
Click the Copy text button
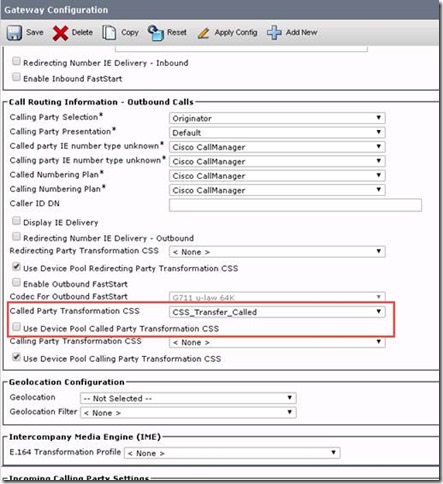[130, 33]
